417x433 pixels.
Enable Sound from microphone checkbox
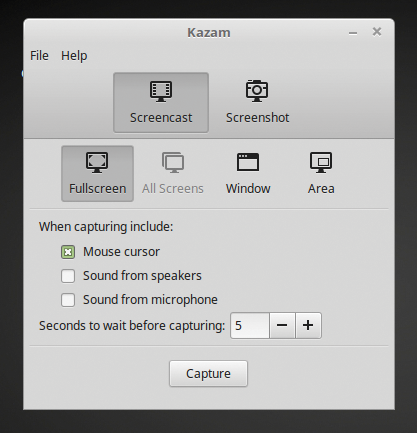68,300
